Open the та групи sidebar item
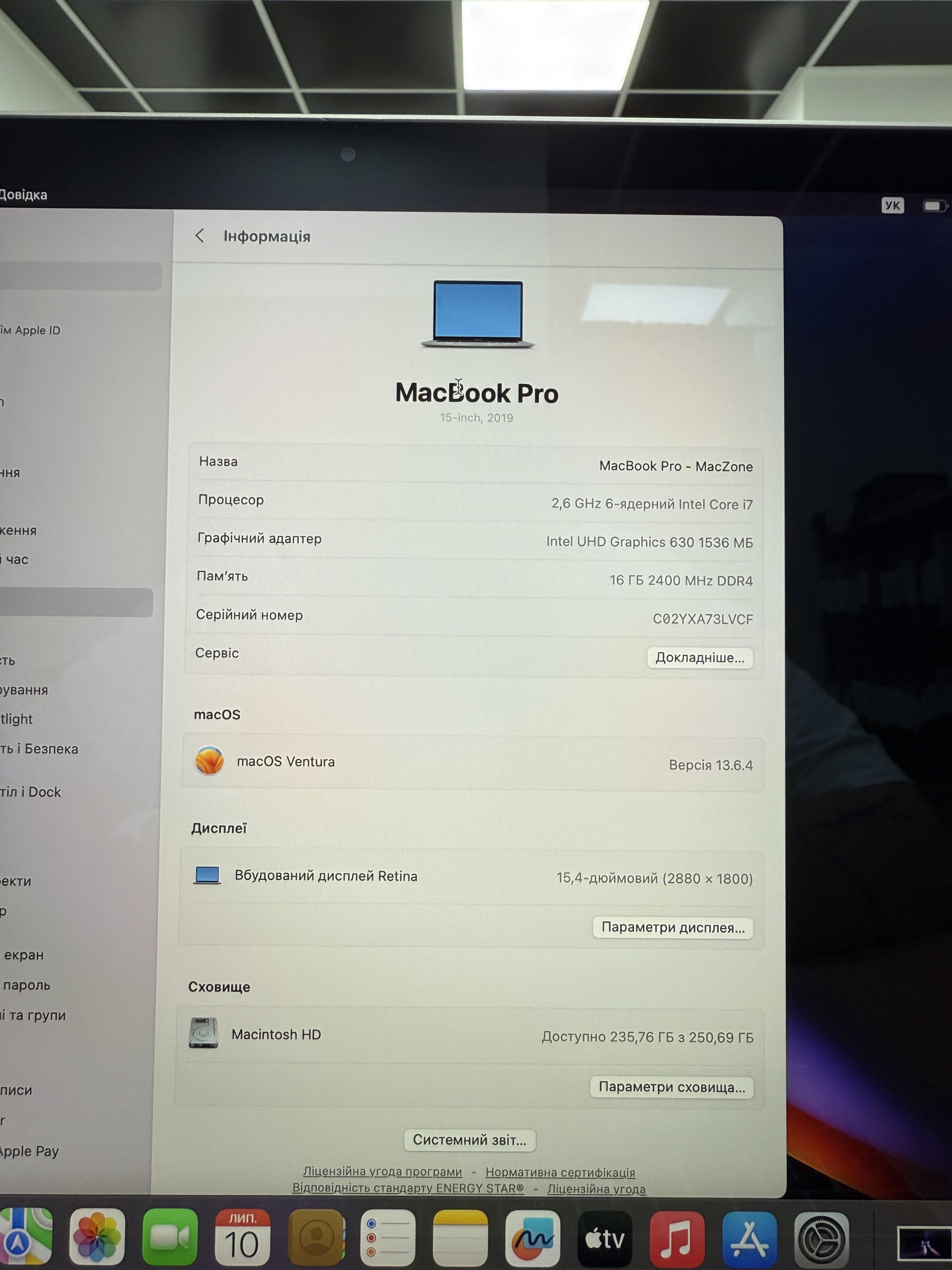The image size is (952, 1270). 33,1015
